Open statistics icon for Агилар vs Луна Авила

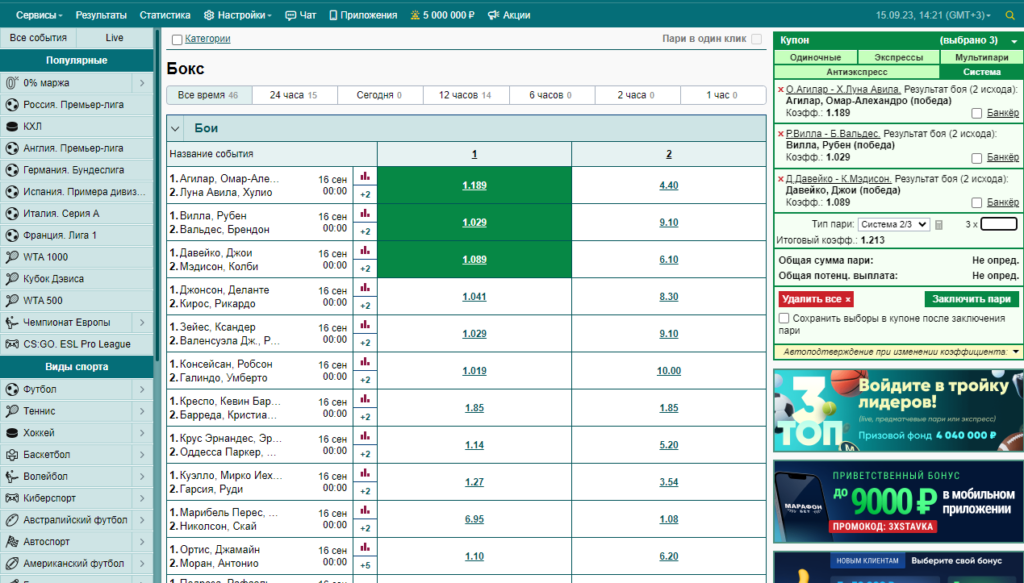(365, 176)
